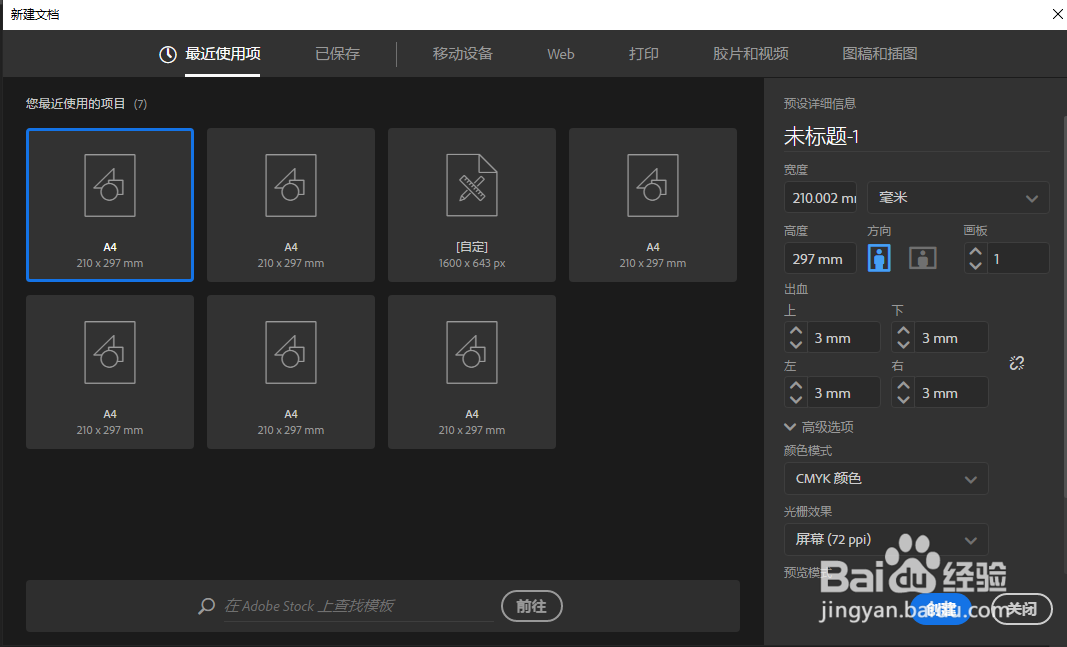Increase the bottom bleed value

click(x=903, y=331)
